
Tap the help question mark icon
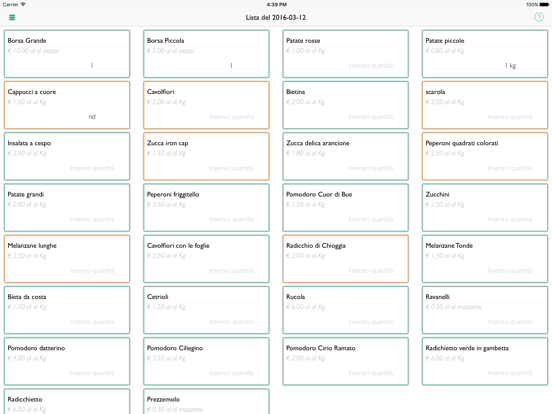539,17
